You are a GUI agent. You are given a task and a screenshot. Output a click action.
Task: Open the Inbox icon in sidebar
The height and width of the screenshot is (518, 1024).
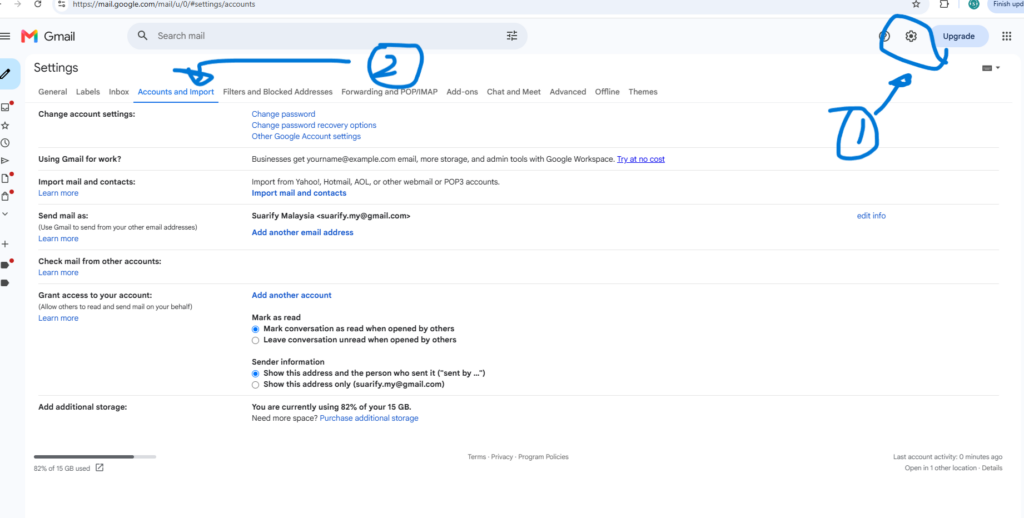(x=5, y=107)
